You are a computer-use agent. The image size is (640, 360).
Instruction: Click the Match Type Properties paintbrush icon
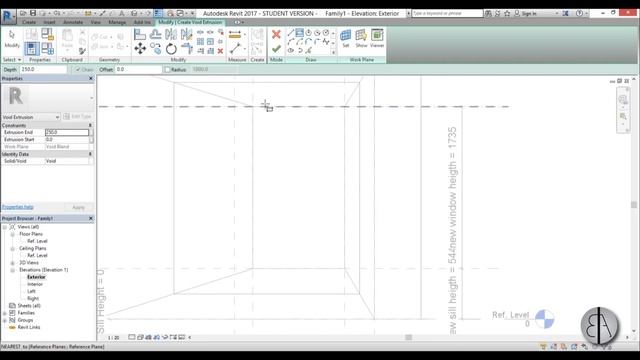click(x=82, y=51)
